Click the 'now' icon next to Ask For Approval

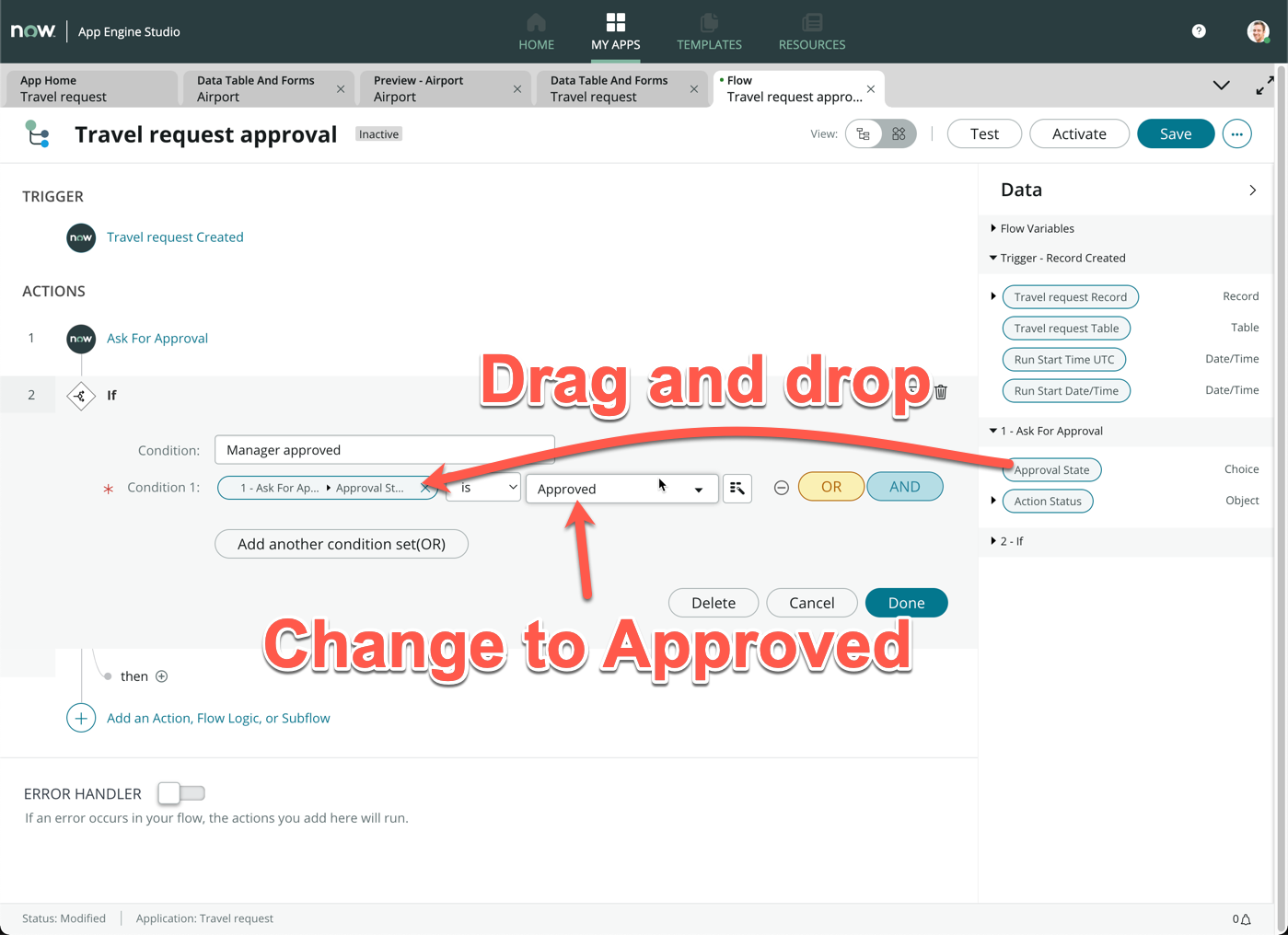81,339
